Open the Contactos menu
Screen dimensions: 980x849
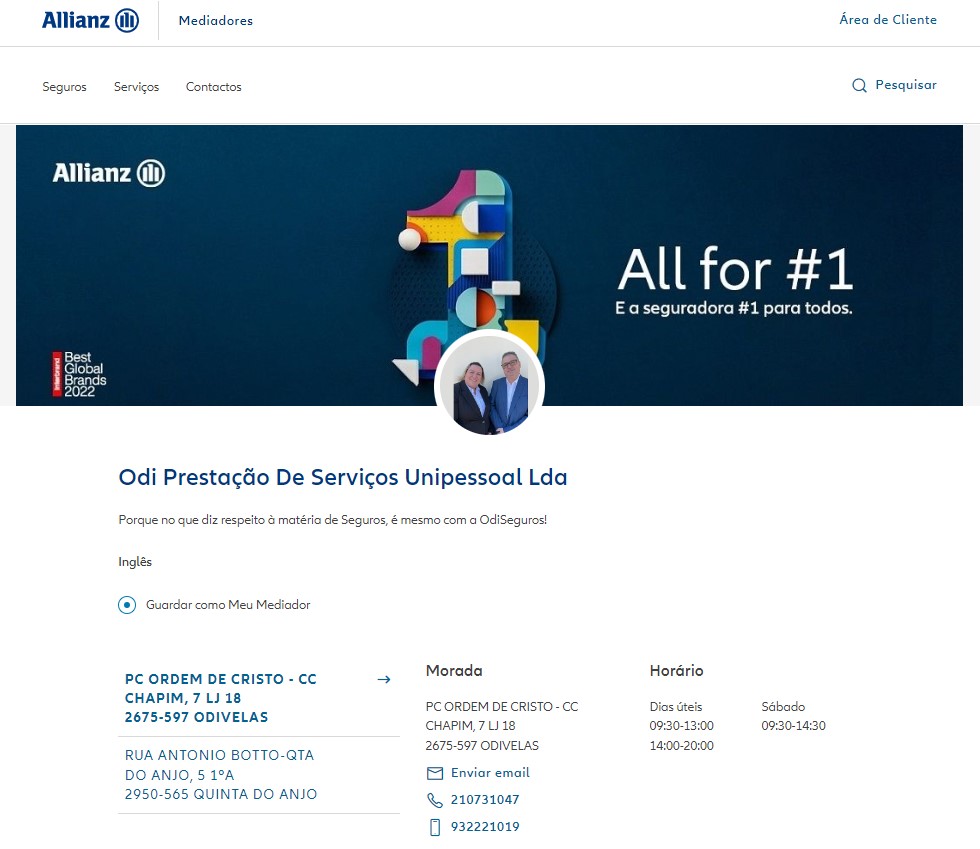click(x=213, y=87)
